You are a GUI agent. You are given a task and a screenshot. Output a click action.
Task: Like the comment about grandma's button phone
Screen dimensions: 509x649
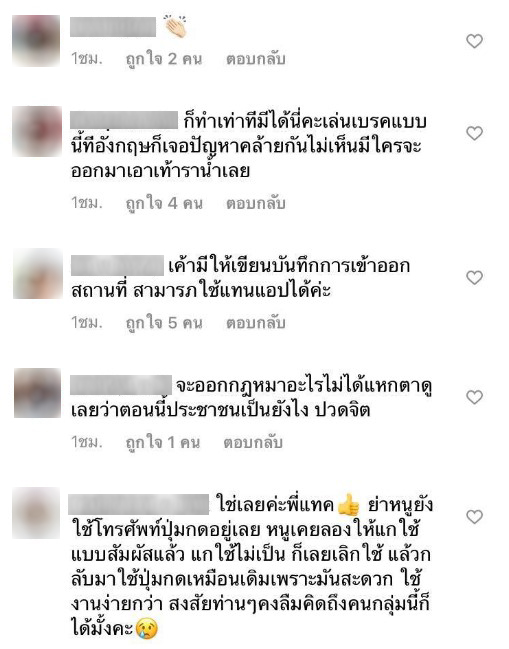click(x=474, y=517)
